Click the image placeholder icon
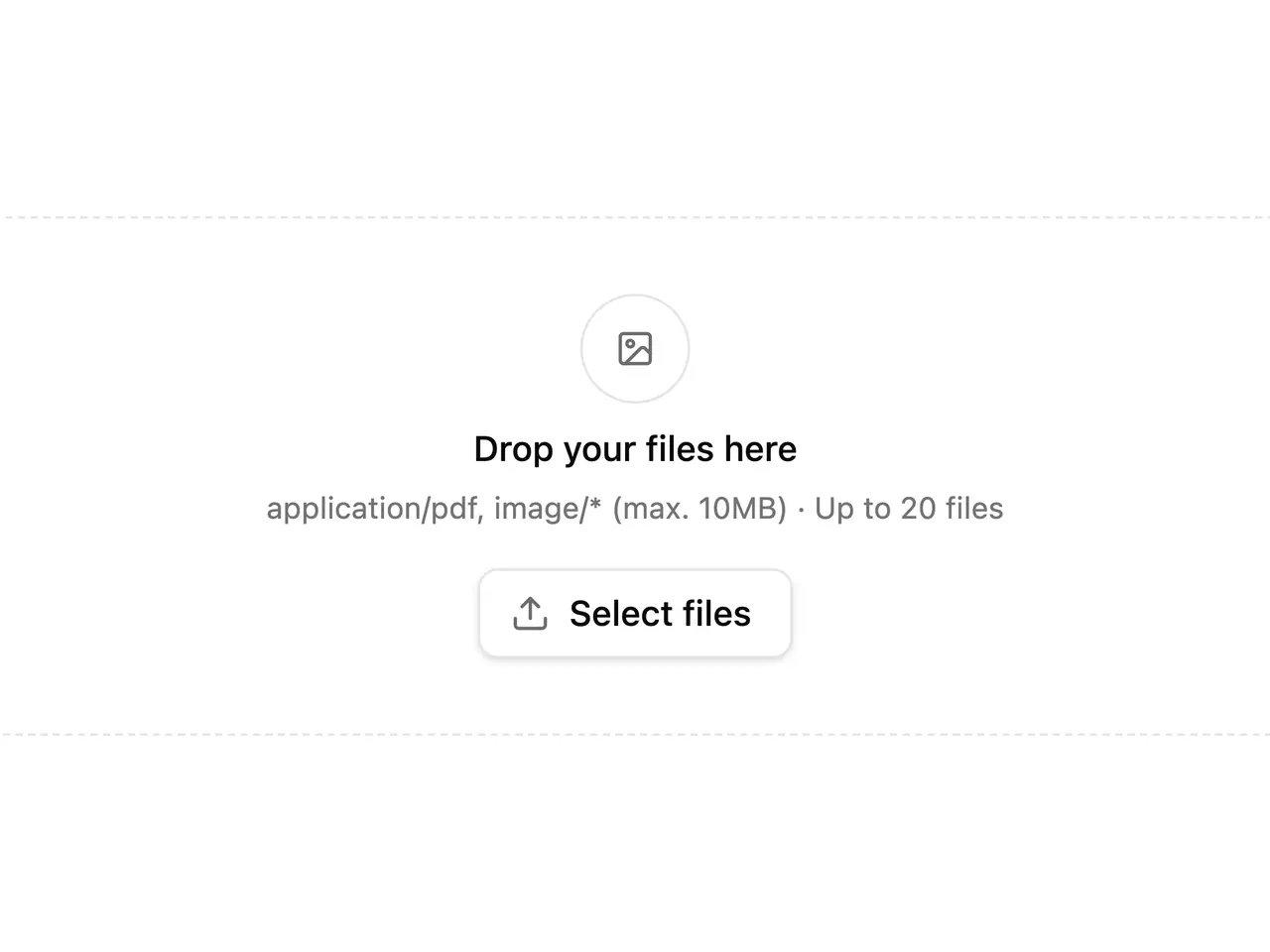Screen dimensions: 1270x952 [635, 349]
